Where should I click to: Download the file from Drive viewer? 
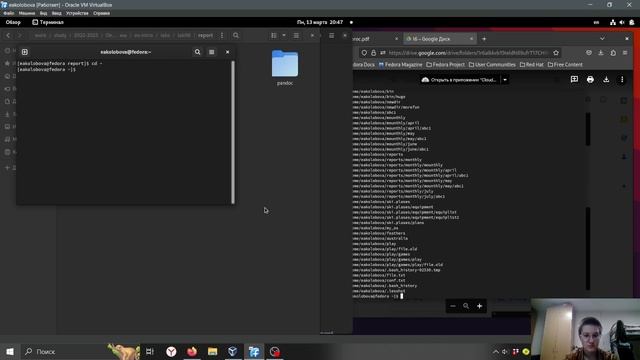(606, 80)
